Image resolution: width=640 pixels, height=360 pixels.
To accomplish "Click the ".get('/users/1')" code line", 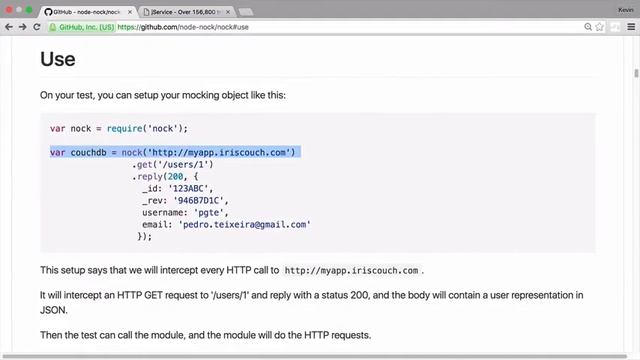I will click(x=172, y=164).
